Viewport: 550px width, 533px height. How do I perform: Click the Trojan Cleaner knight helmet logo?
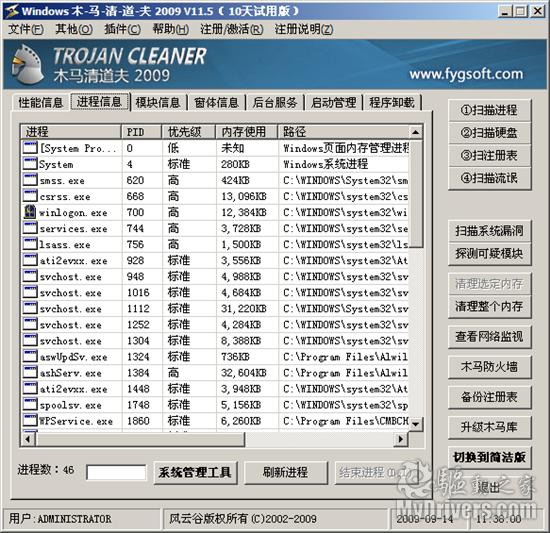click(x=27, y=64)
